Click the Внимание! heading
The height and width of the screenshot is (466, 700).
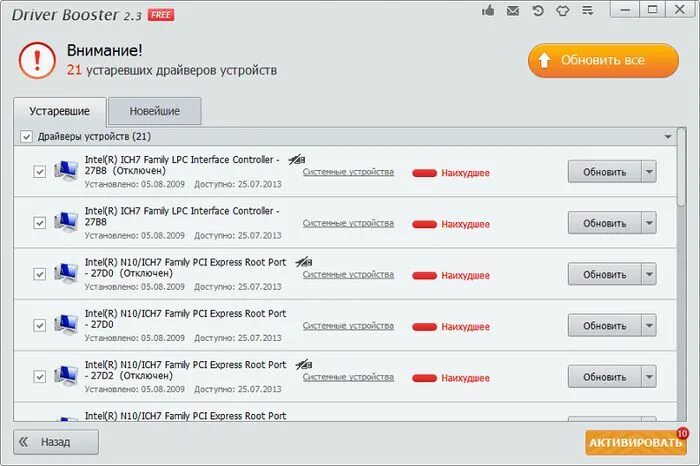pyautogui.click(x=105, y=50)
